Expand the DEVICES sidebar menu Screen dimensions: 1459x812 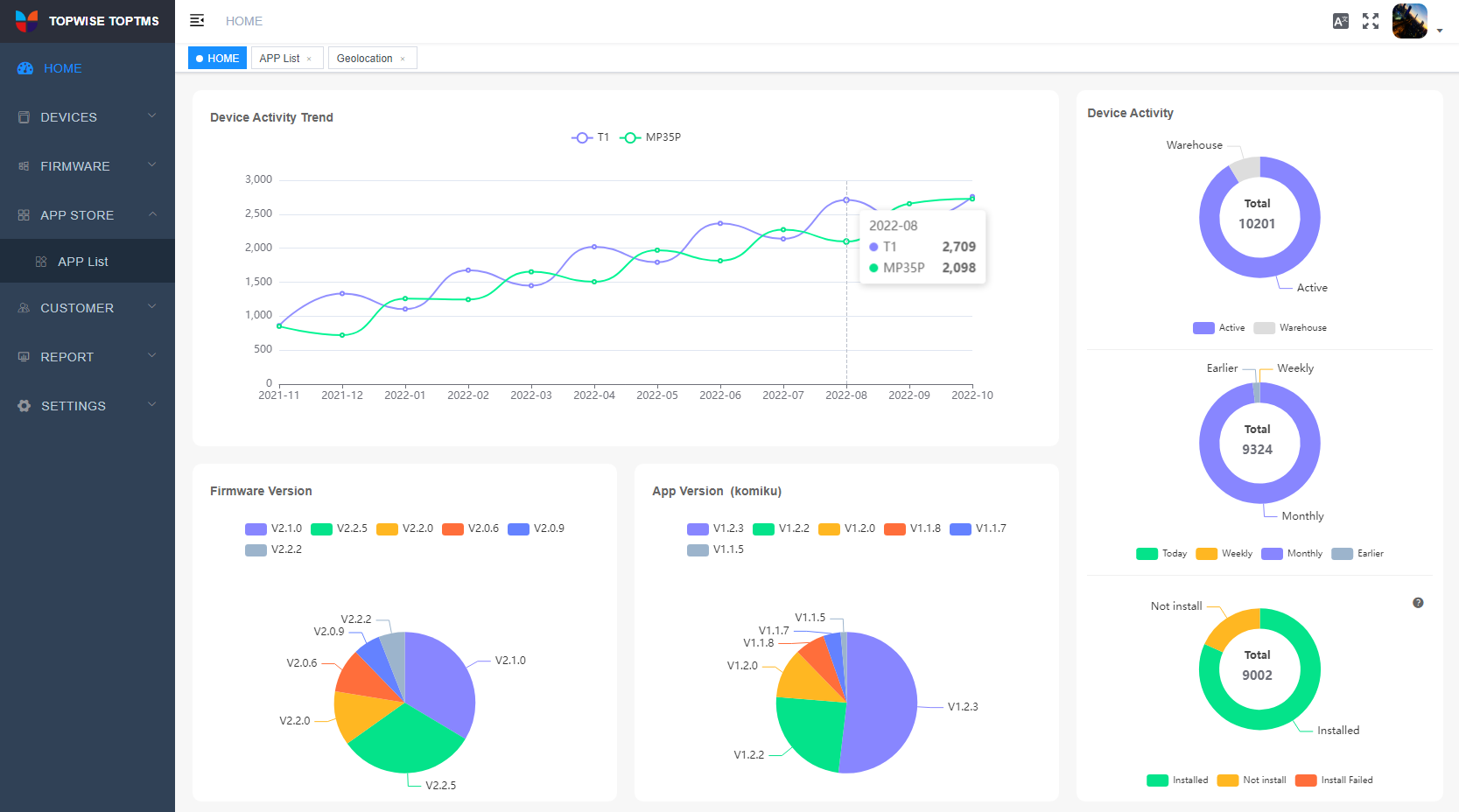88,117
